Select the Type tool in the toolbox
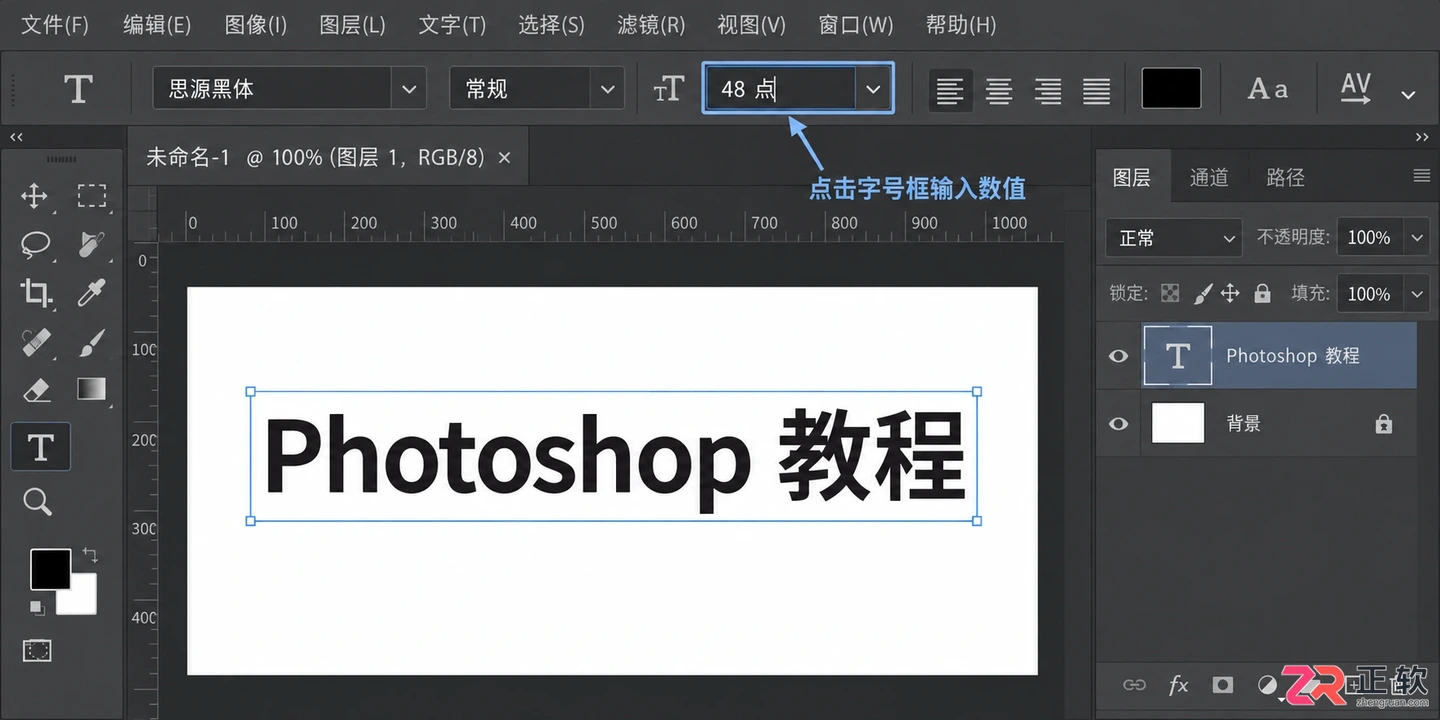This screenshot has height=720, width=1440. click(40, 447)
